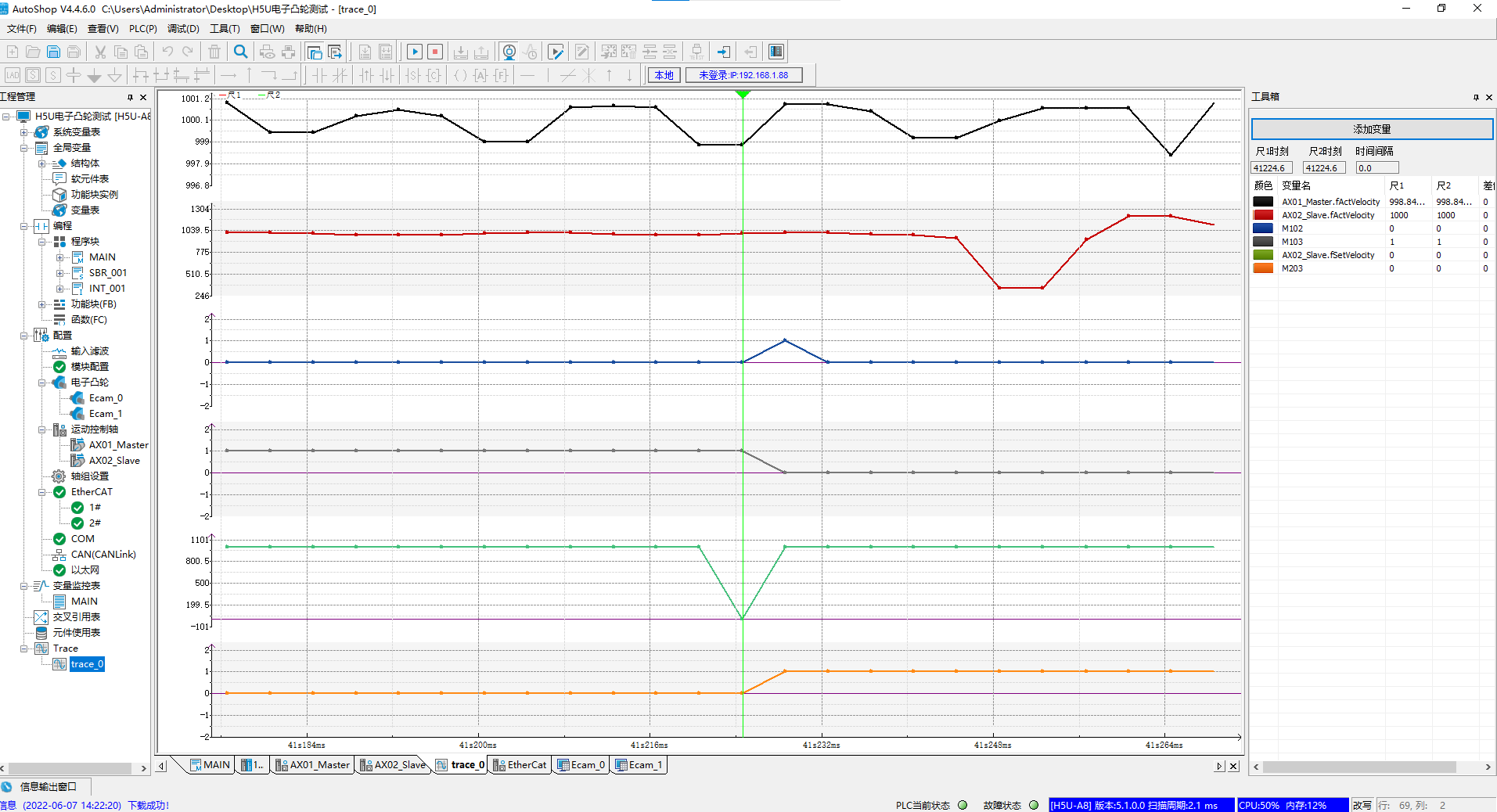Click the Undo arrow icon

pyautogui.click(x=167, y=52)
